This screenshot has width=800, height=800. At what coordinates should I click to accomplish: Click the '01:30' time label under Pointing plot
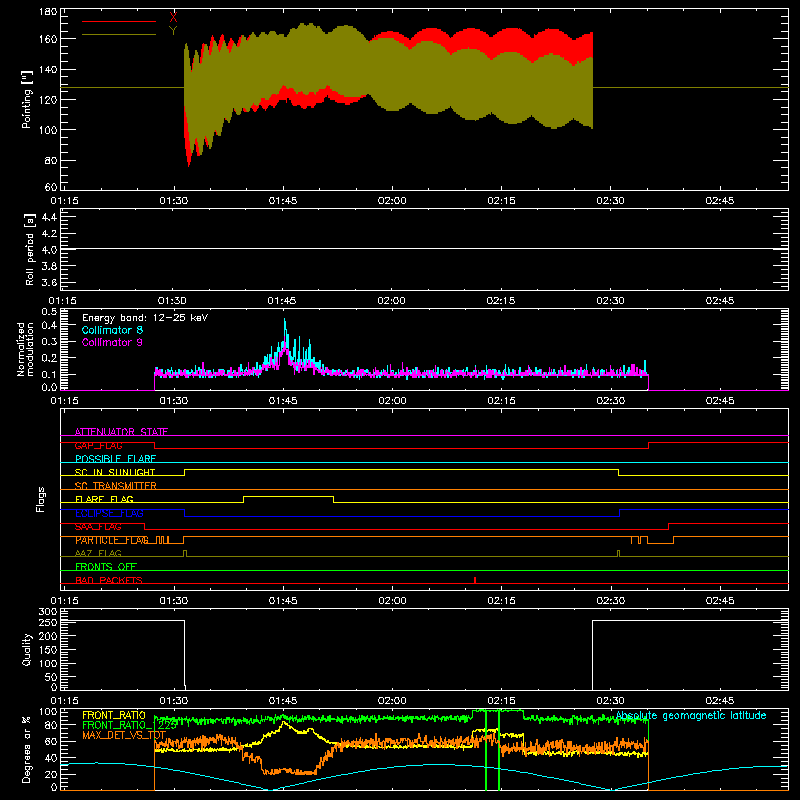173,201
